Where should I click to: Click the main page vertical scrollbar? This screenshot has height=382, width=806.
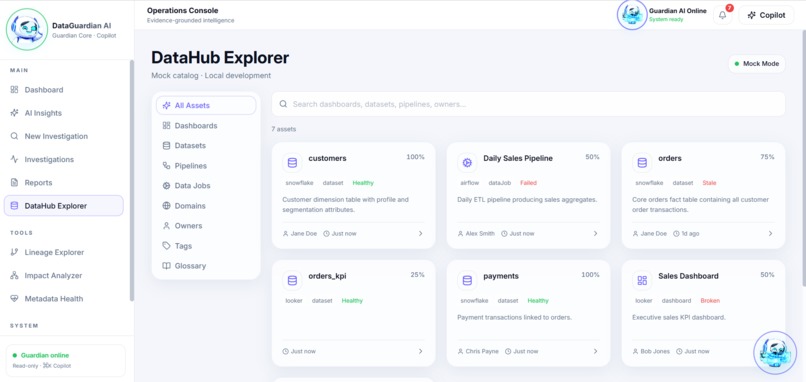click(803, 158)
